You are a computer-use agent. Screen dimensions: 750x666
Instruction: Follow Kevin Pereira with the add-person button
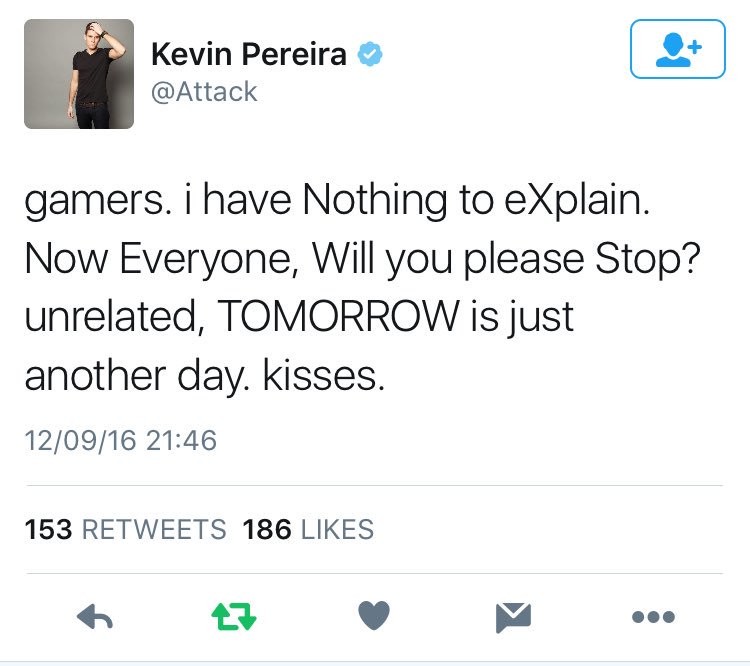click(678, 49)
